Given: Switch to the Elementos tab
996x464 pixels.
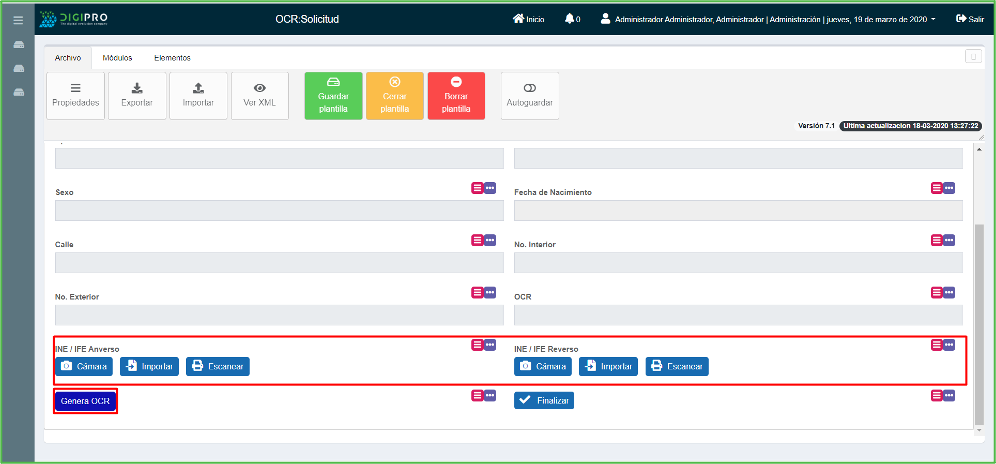Looking at the screenshot, I should pyautogui.click(x=172, y=58).
